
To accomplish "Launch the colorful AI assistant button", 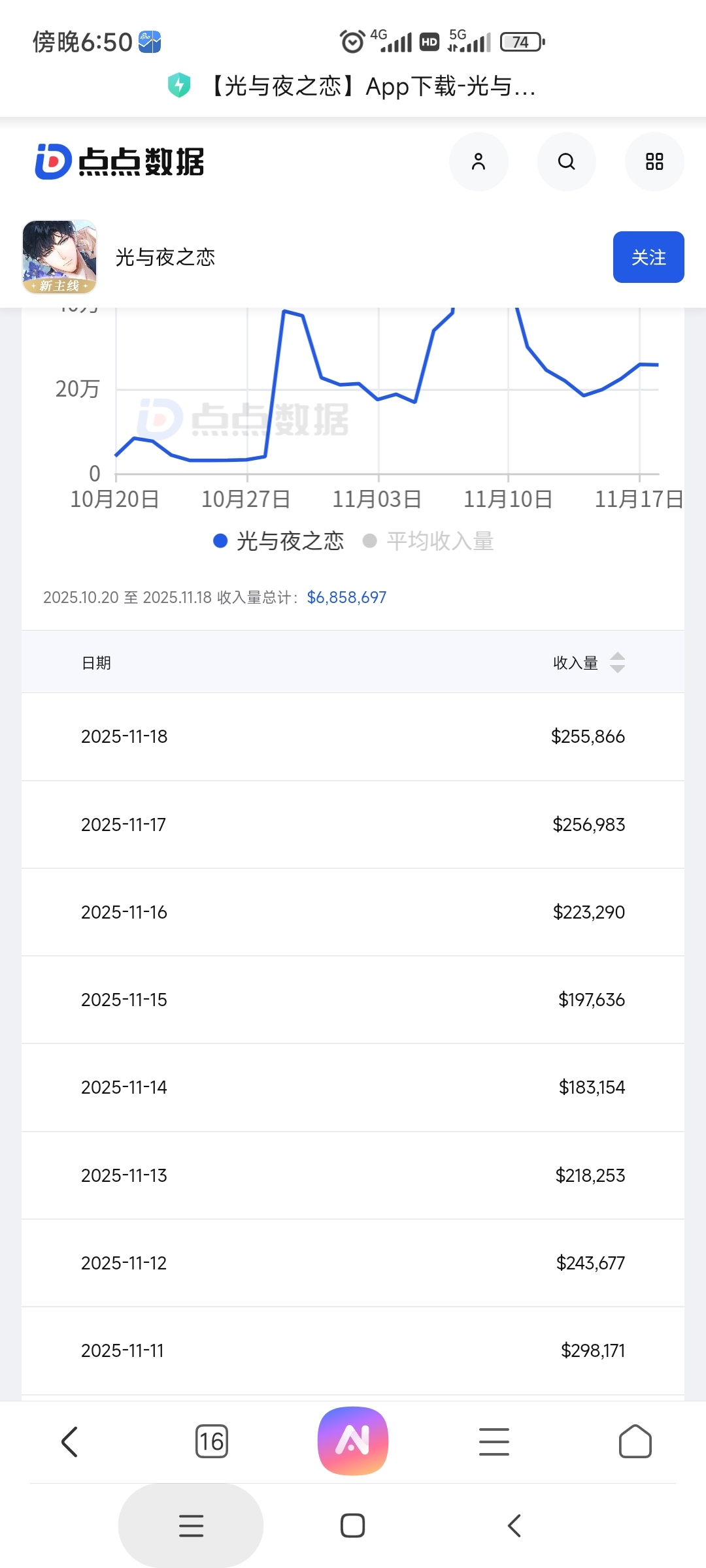I will (353, 1441).
